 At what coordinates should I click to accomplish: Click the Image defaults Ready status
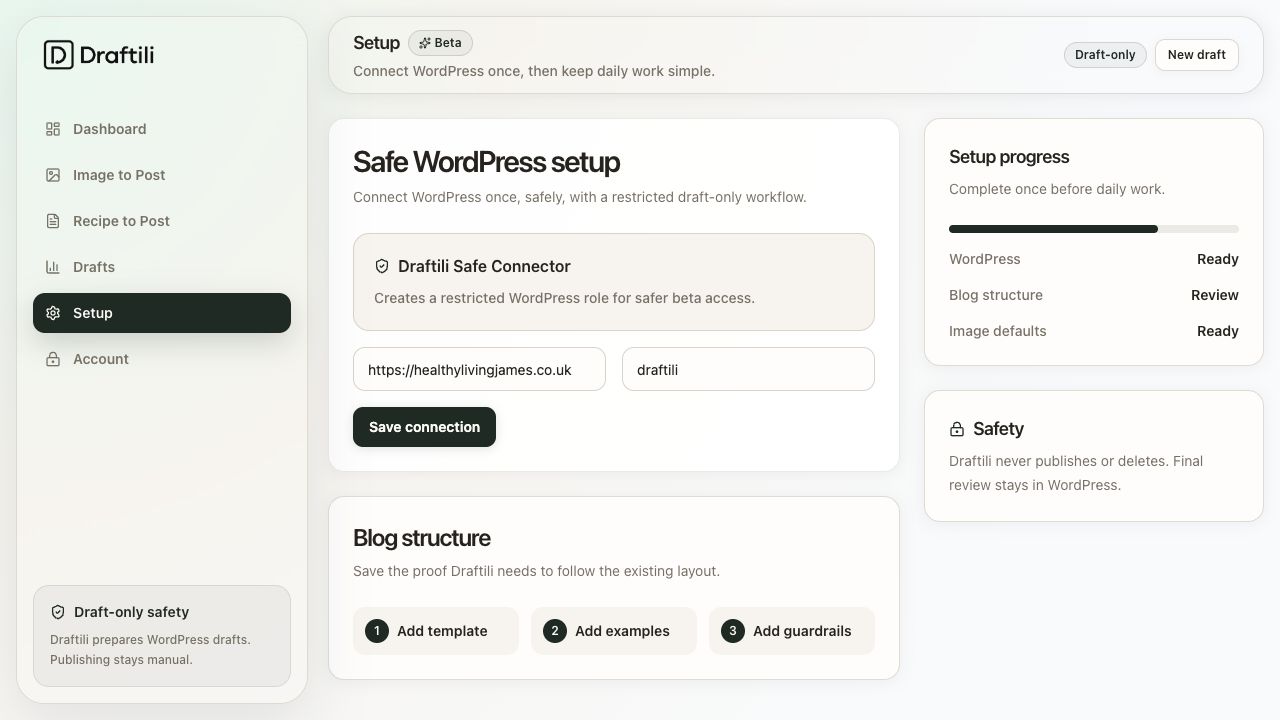(1218, 331)
